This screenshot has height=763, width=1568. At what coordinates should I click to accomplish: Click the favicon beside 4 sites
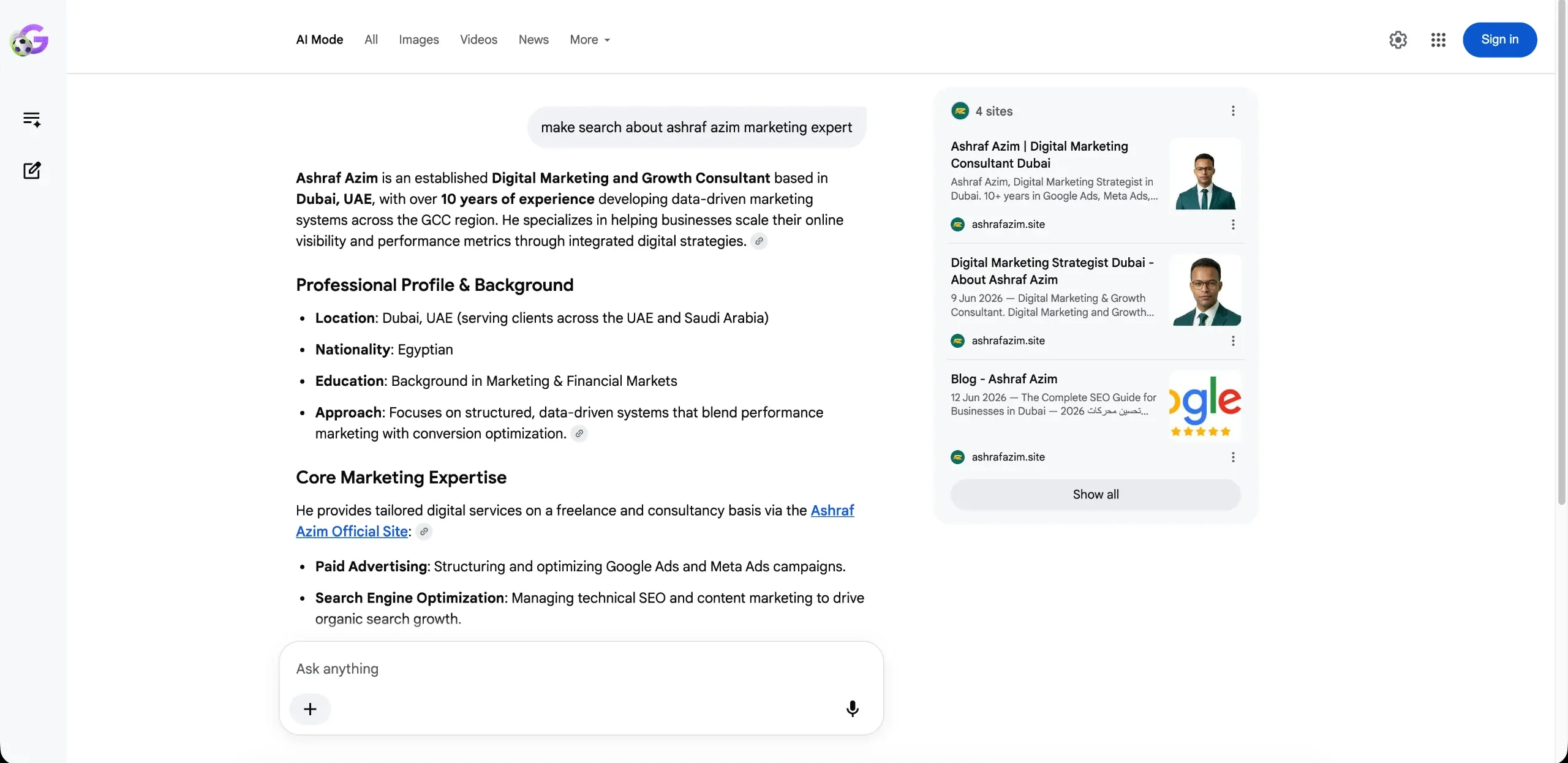(x=960, y=111)
